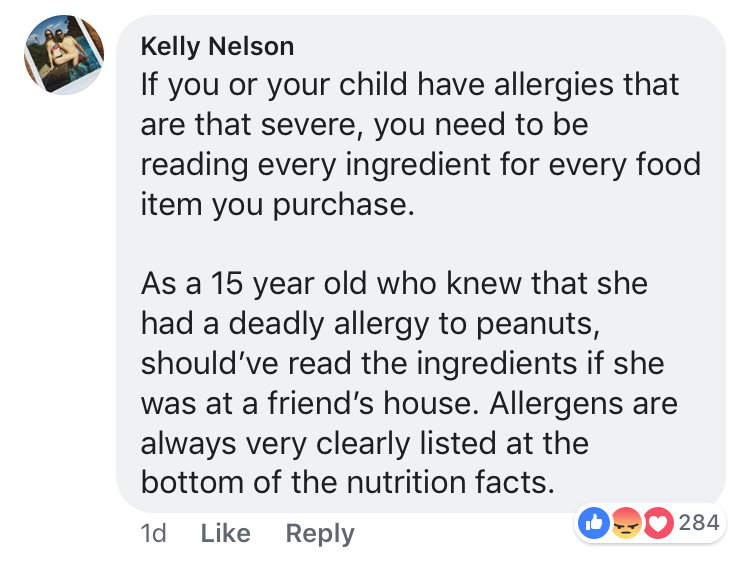Click the Kelly Nelson name link

click(217, 46)
